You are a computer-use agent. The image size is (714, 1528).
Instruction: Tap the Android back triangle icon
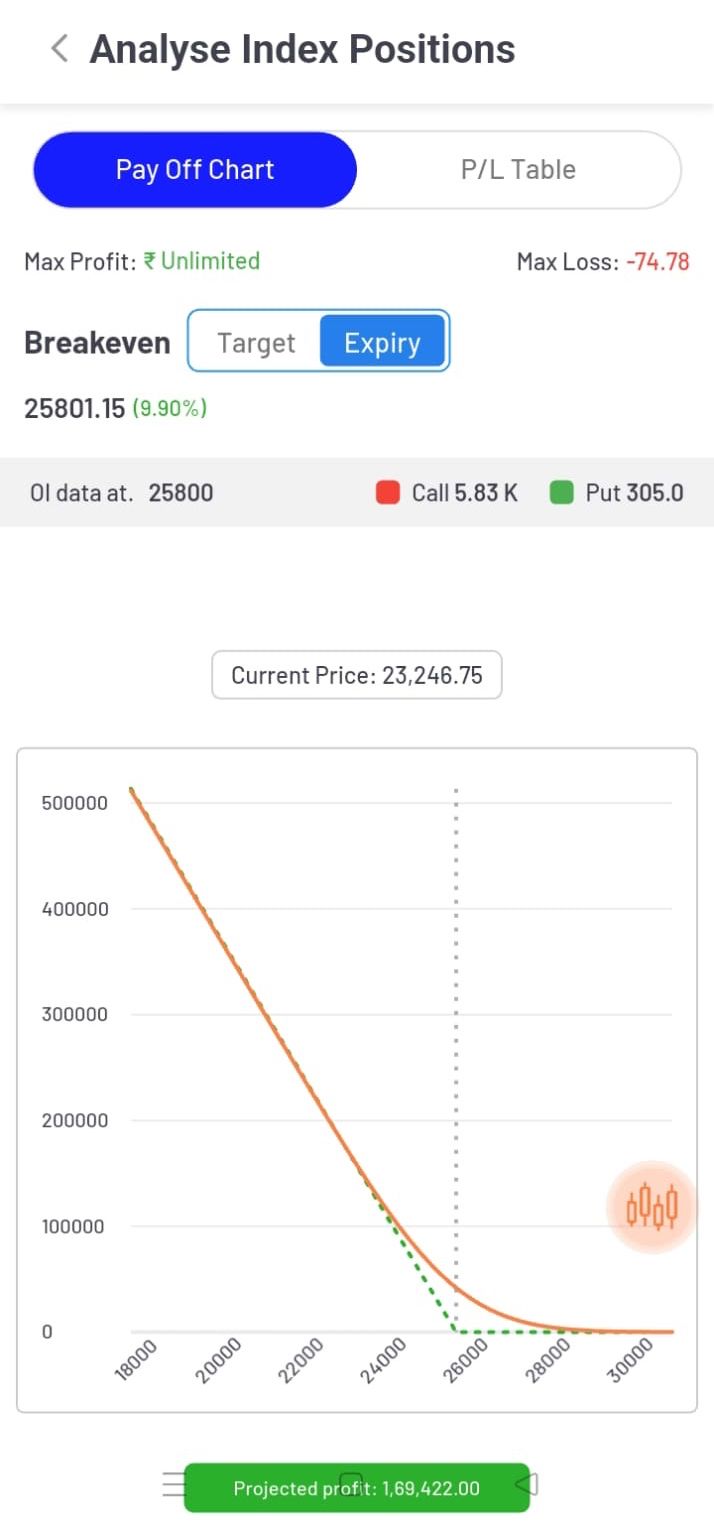click(x=526, y=1484)
